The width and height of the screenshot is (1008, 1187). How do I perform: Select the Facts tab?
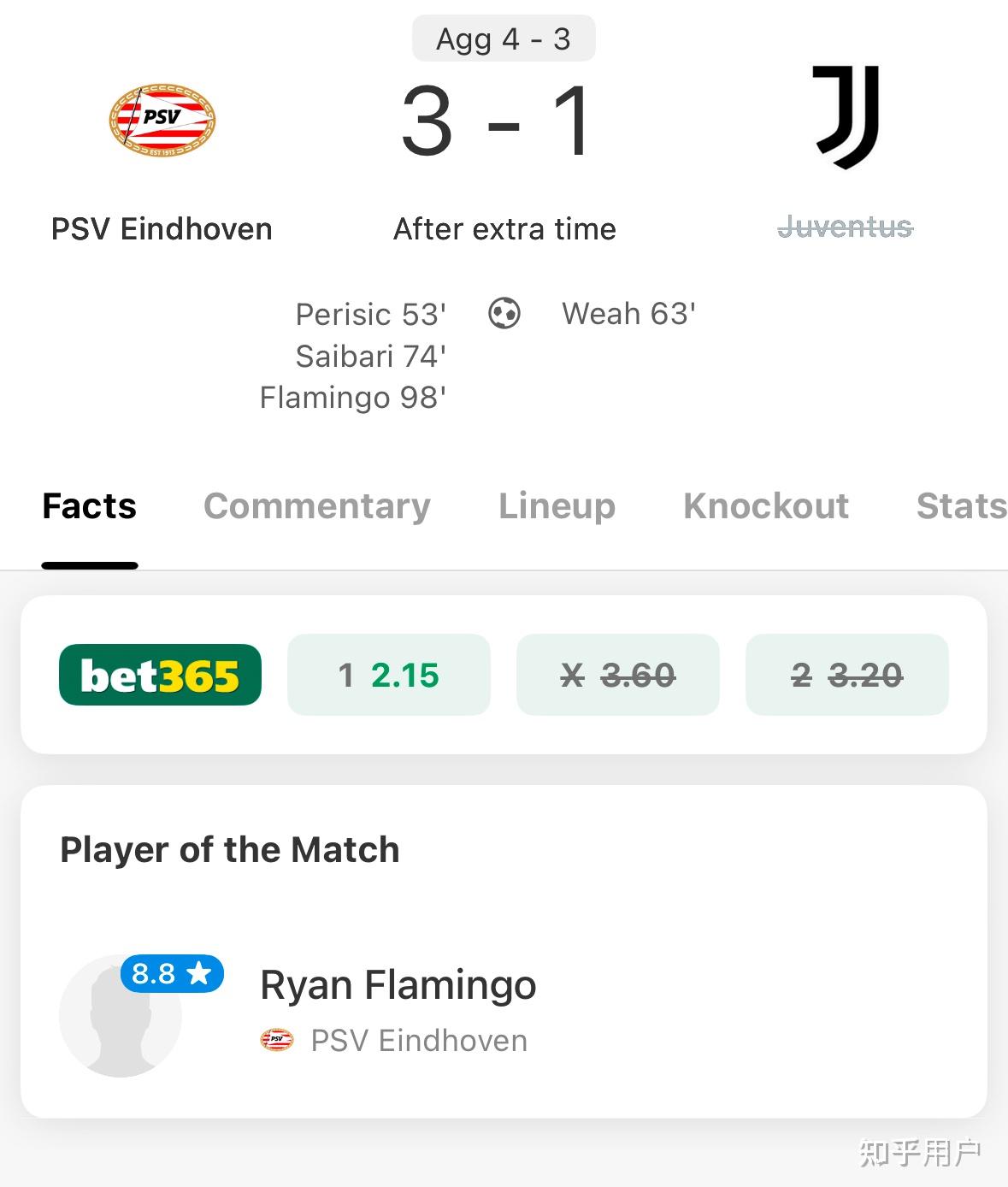coord(90,506)
